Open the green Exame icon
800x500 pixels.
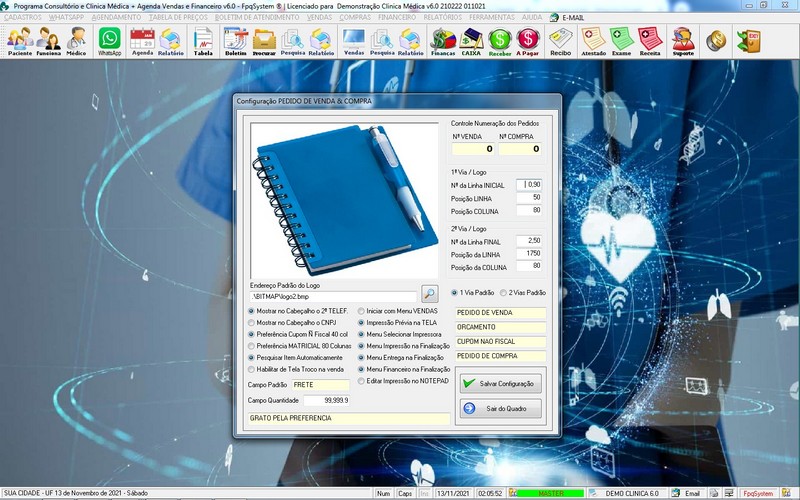pyautogui.click(x=621, y=41)
